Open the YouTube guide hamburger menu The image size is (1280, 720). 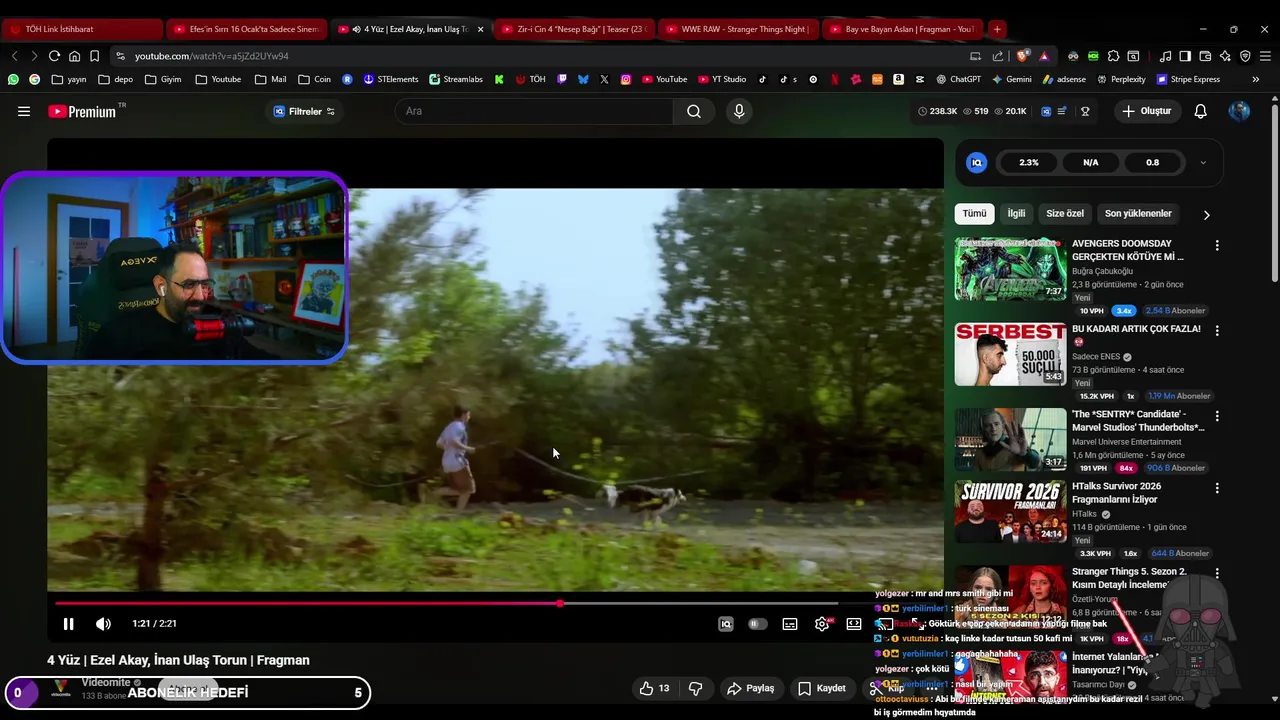24,111
